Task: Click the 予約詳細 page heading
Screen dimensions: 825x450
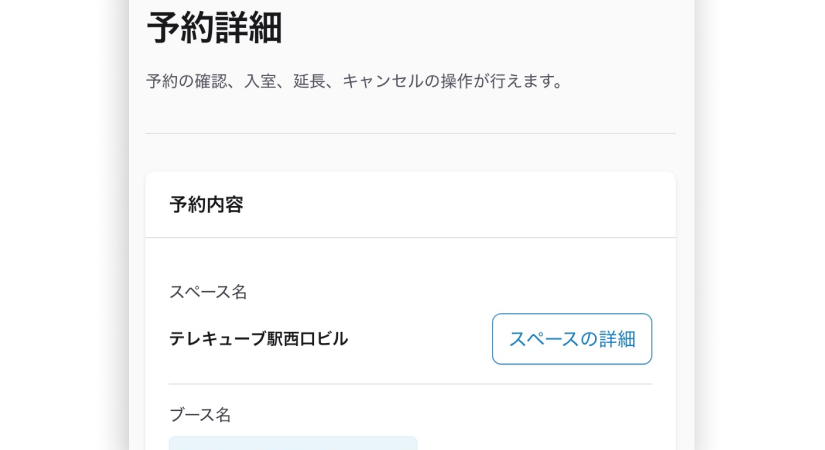Action: [214, 28]
